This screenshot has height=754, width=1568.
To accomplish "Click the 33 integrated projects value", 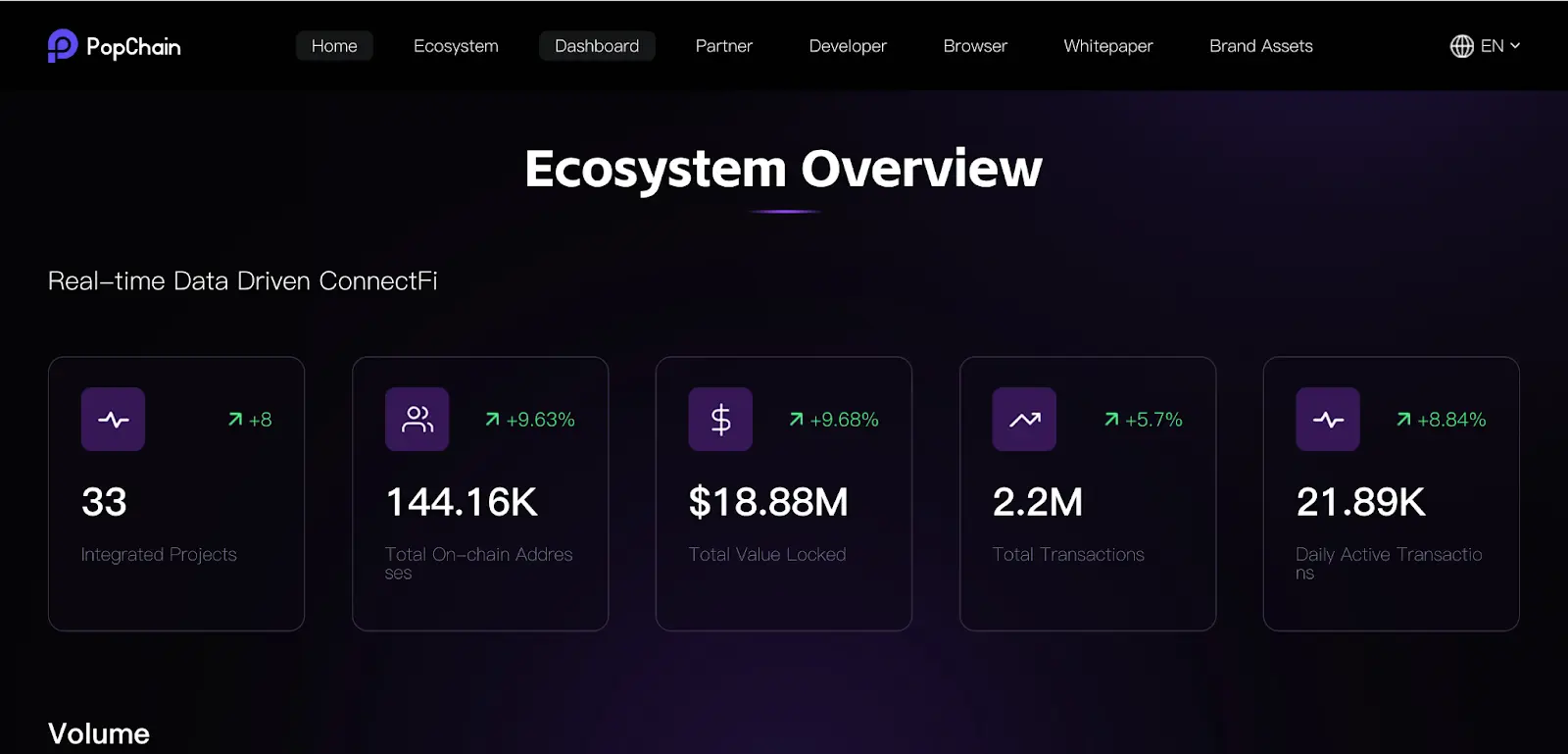I will 104,502.
